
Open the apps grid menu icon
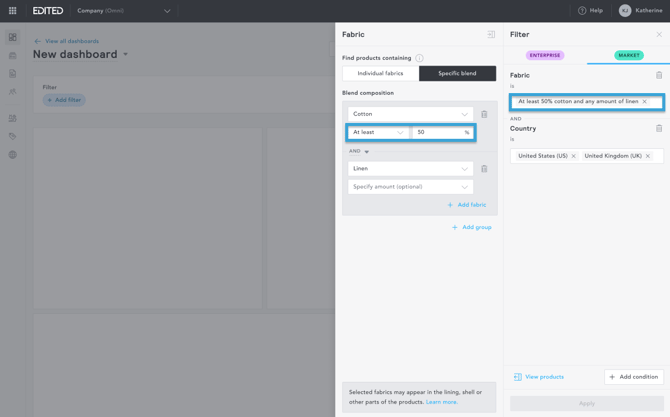[12, 11]
